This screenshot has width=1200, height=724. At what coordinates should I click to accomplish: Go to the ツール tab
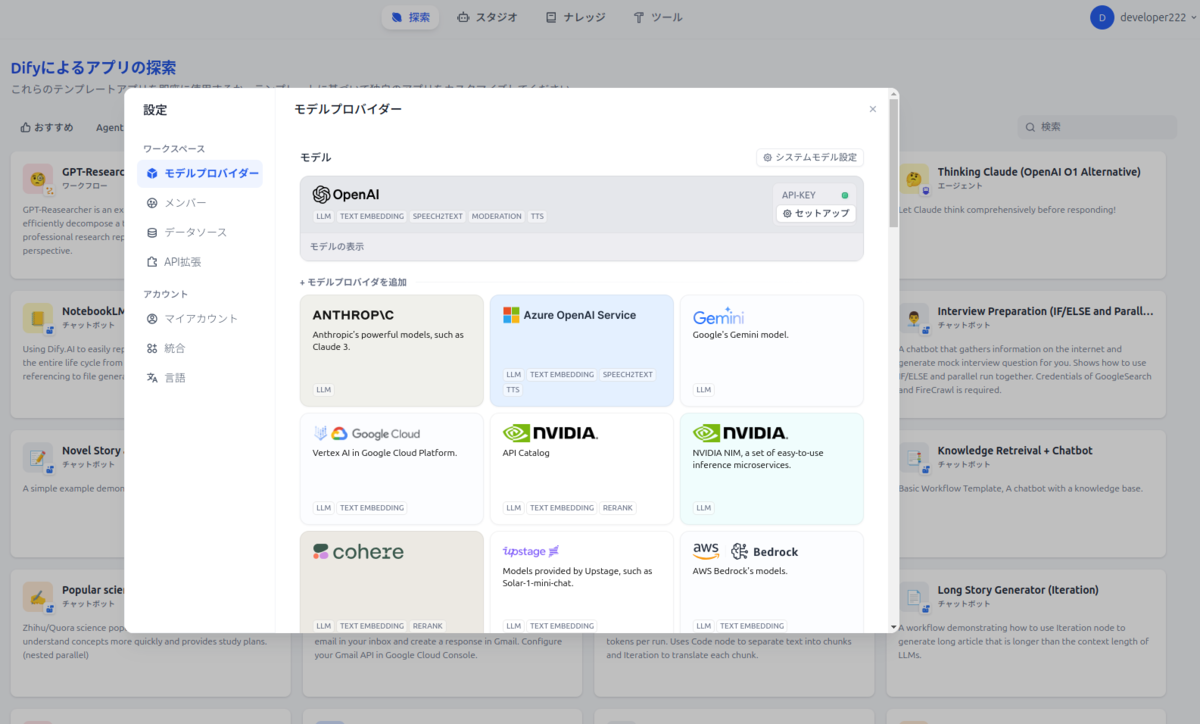[658, 17]
